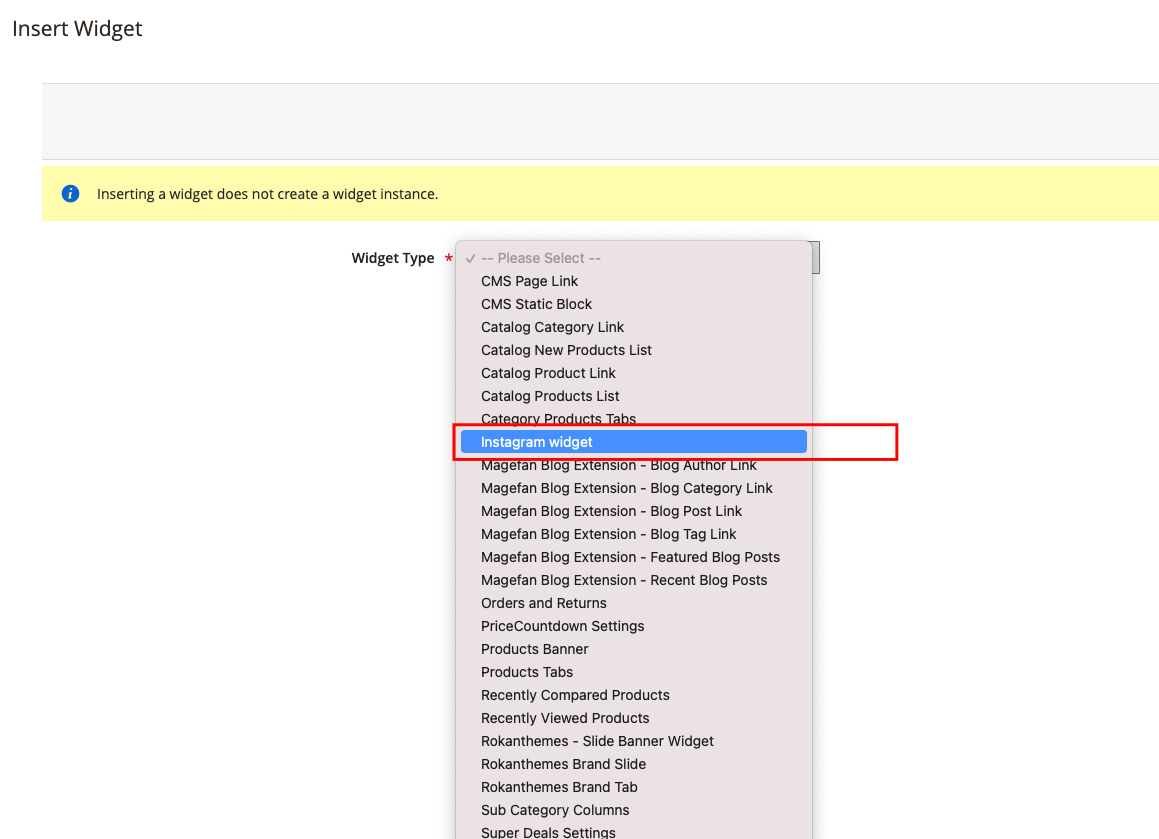Select the '-- Please Select --' option
Screen dimensions: 1159x839
click(633, 258)
